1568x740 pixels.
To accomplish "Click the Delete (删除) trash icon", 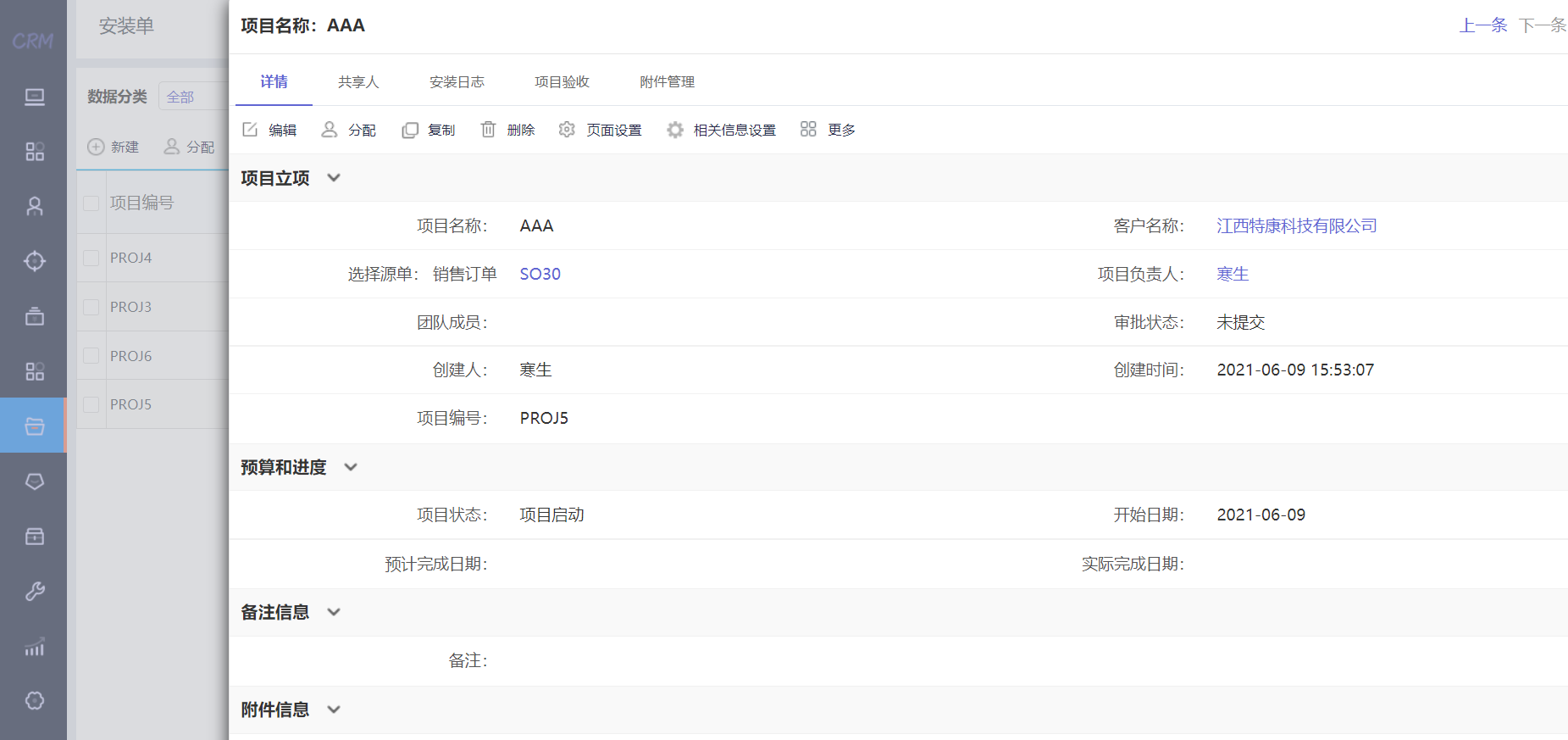I will point(489,130).
